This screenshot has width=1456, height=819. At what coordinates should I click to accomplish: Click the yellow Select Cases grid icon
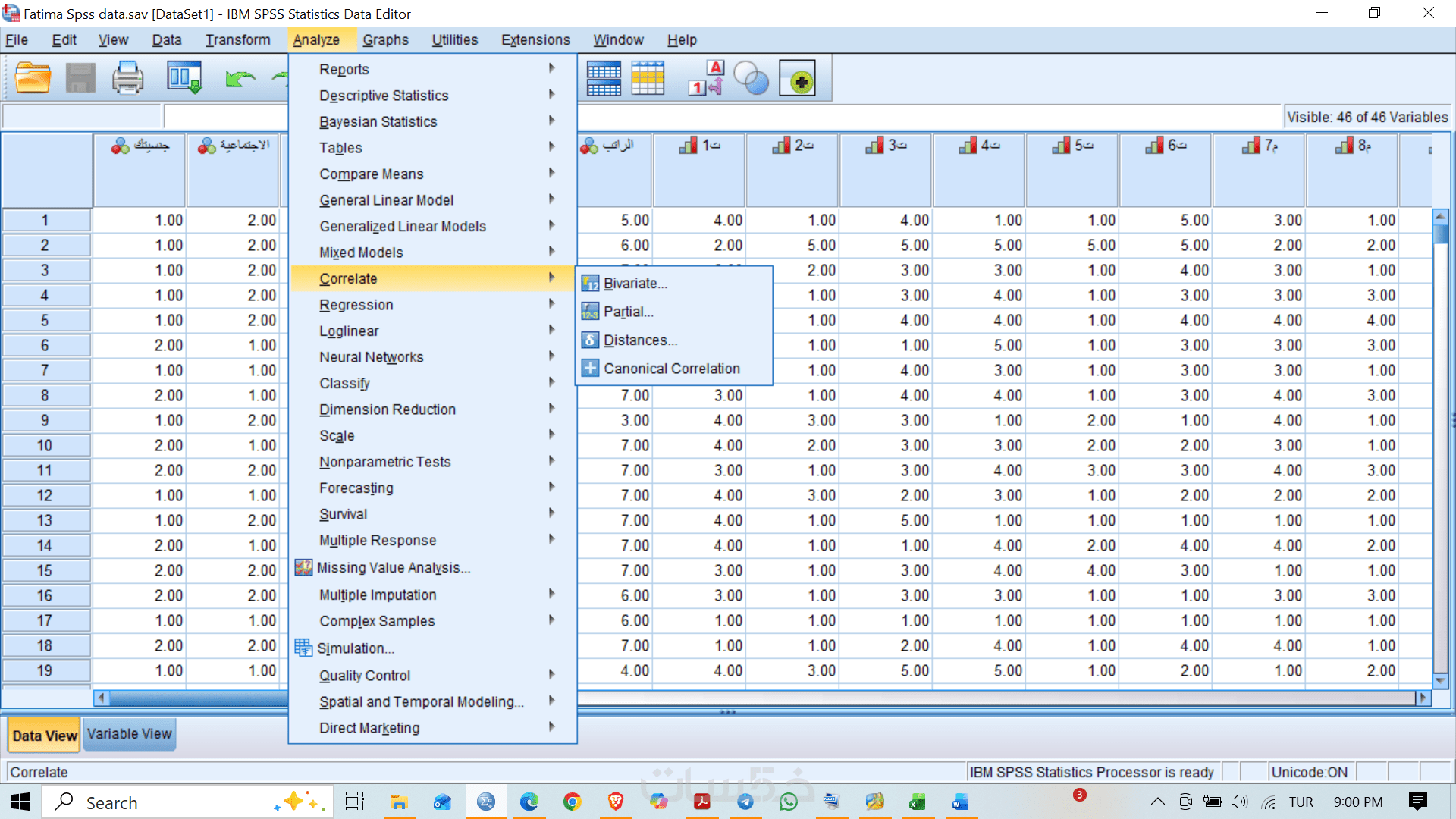648,78
